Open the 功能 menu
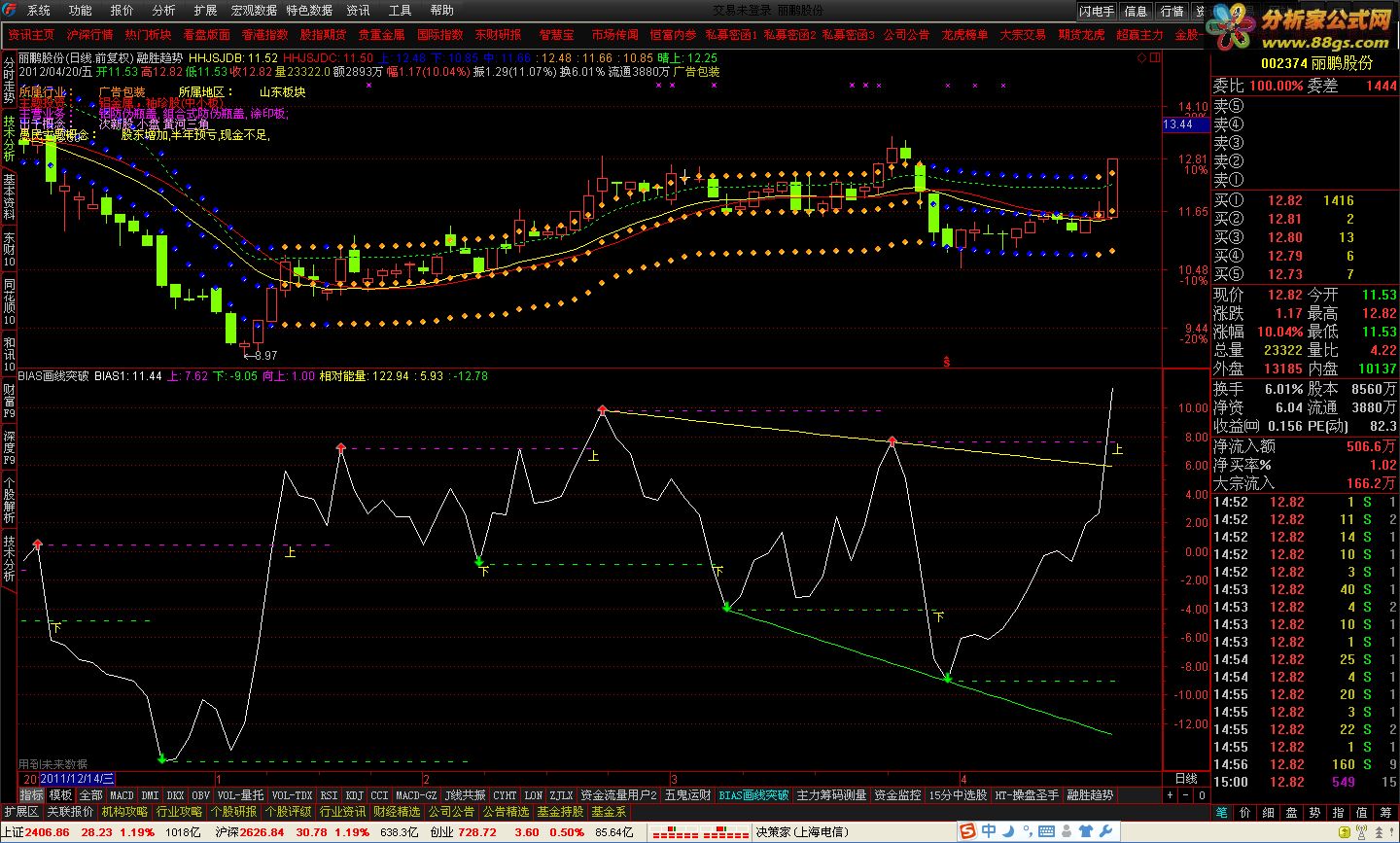Image resolution: width=1400 pixels, height=843 pixels. coord(81,10)
